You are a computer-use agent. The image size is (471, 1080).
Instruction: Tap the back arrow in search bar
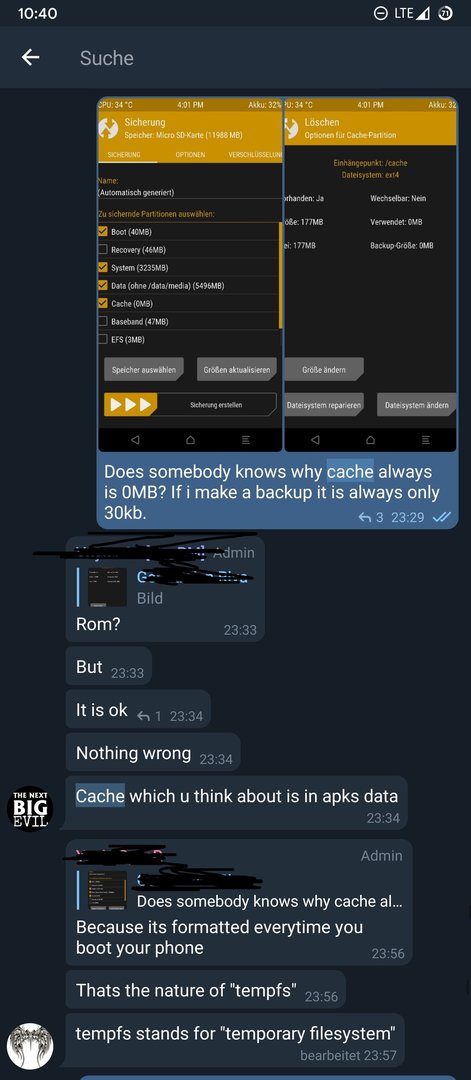[30, 58]
